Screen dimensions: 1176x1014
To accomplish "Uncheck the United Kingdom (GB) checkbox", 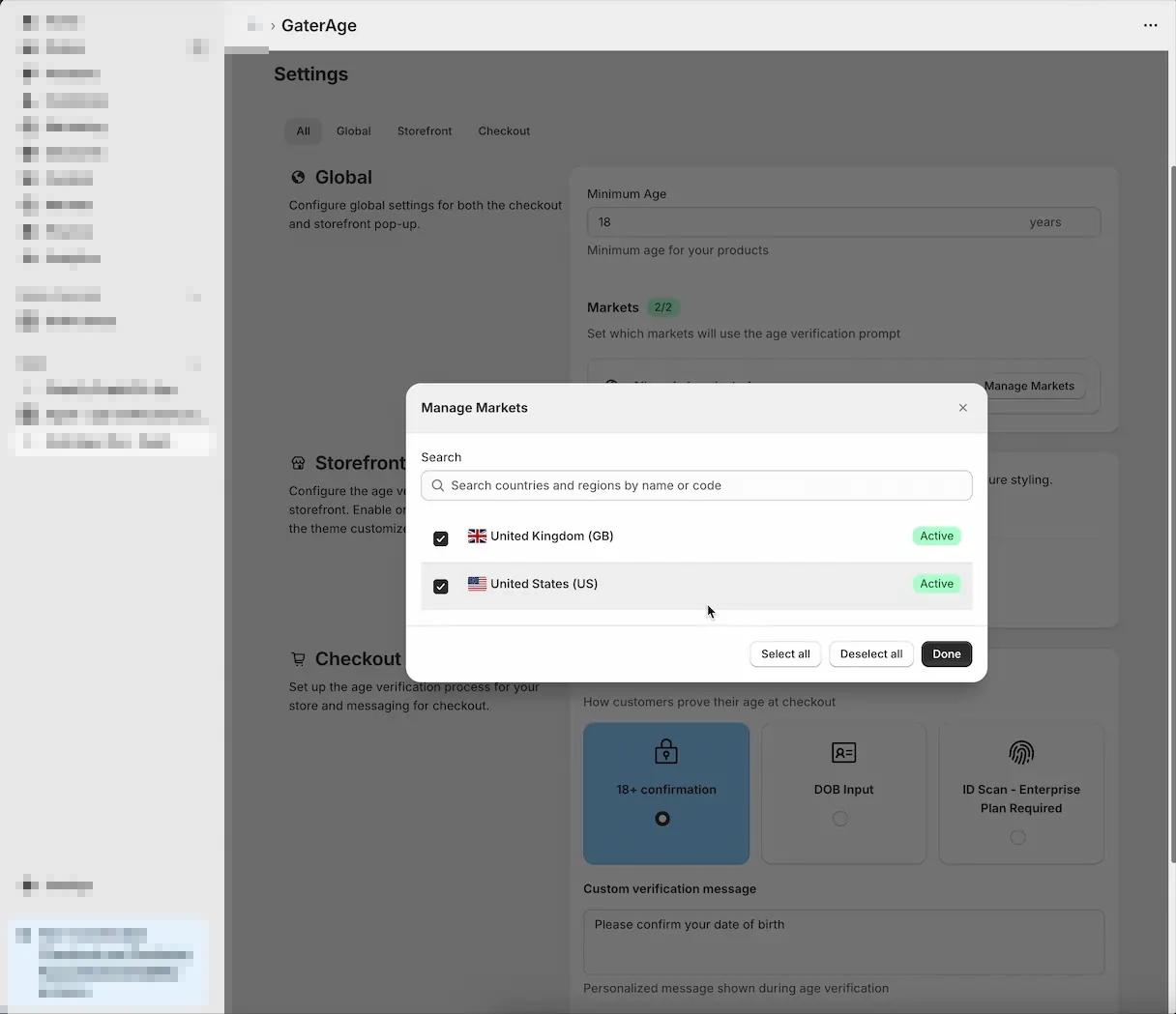I will [x=441, y=538].
